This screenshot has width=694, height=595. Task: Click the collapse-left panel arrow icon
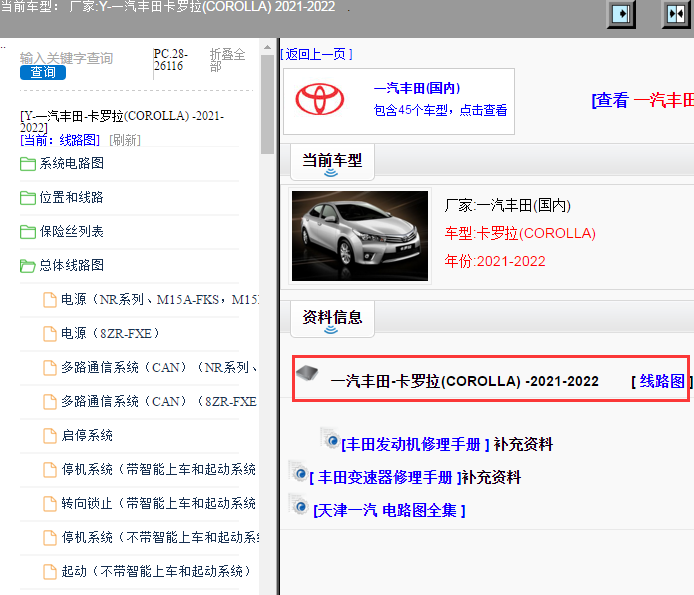(623, 14)
